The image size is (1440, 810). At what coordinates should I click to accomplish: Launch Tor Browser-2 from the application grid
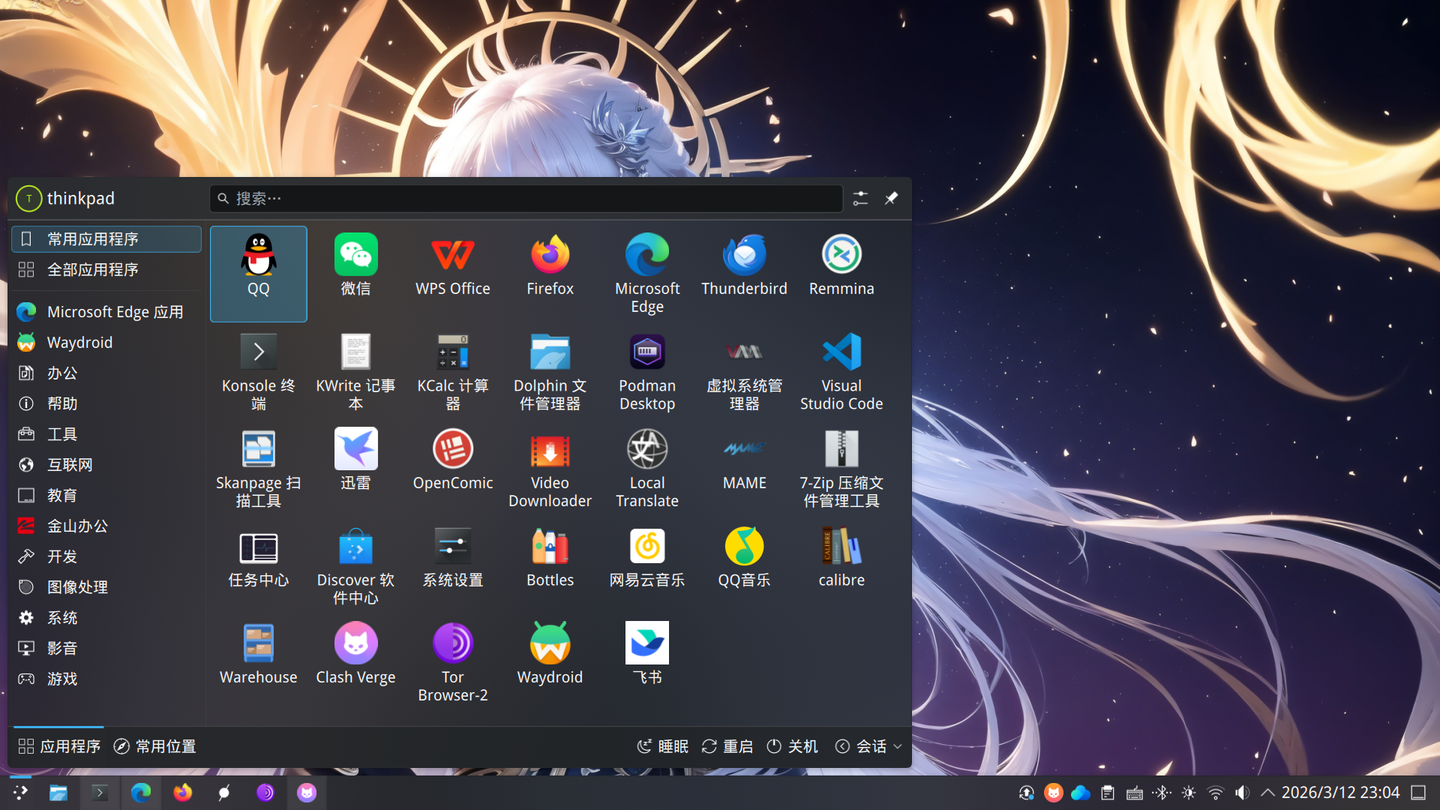pos(452,663)
